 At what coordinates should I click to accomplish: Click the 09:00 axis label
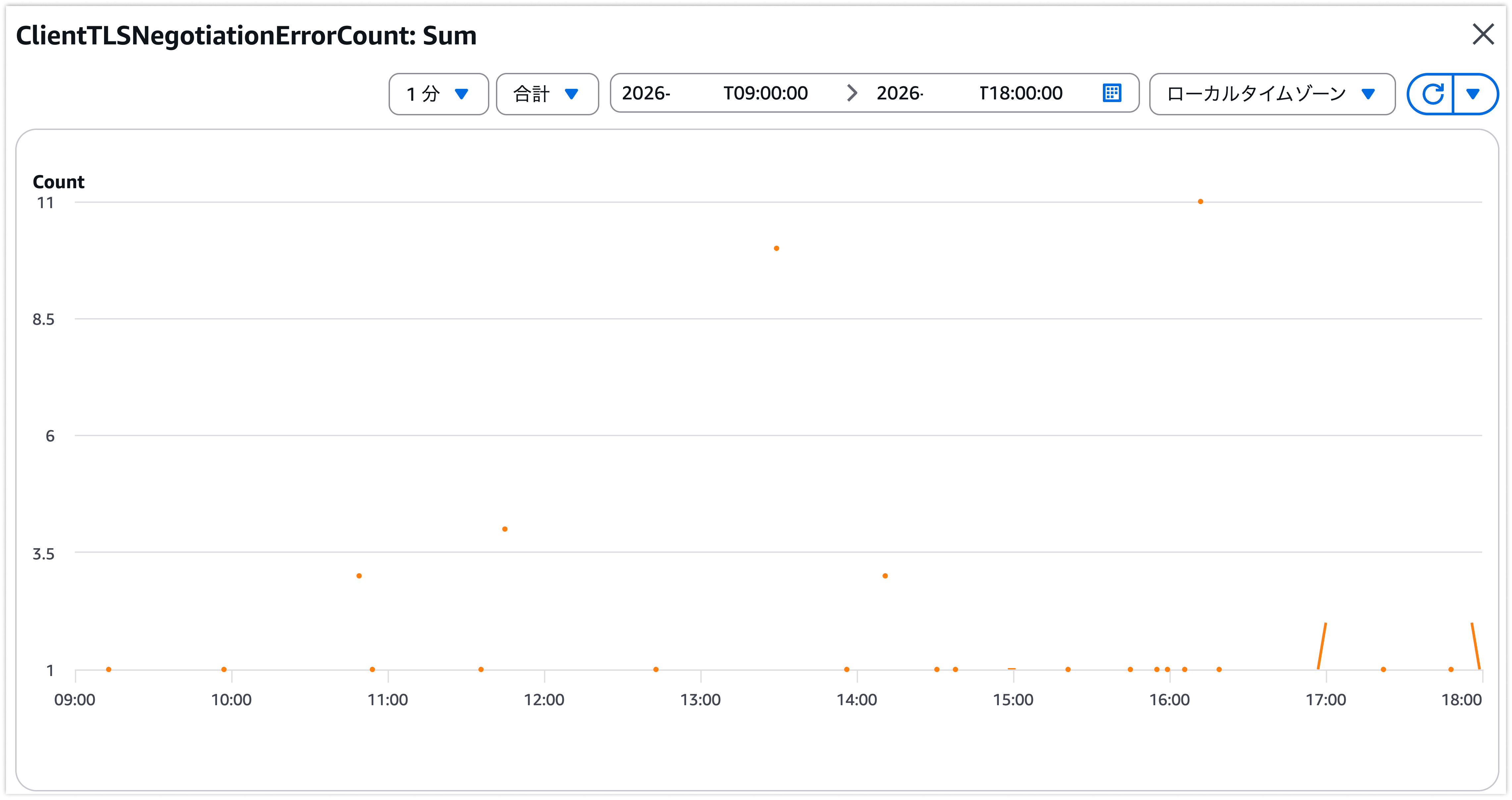click(x=75, y=700)
